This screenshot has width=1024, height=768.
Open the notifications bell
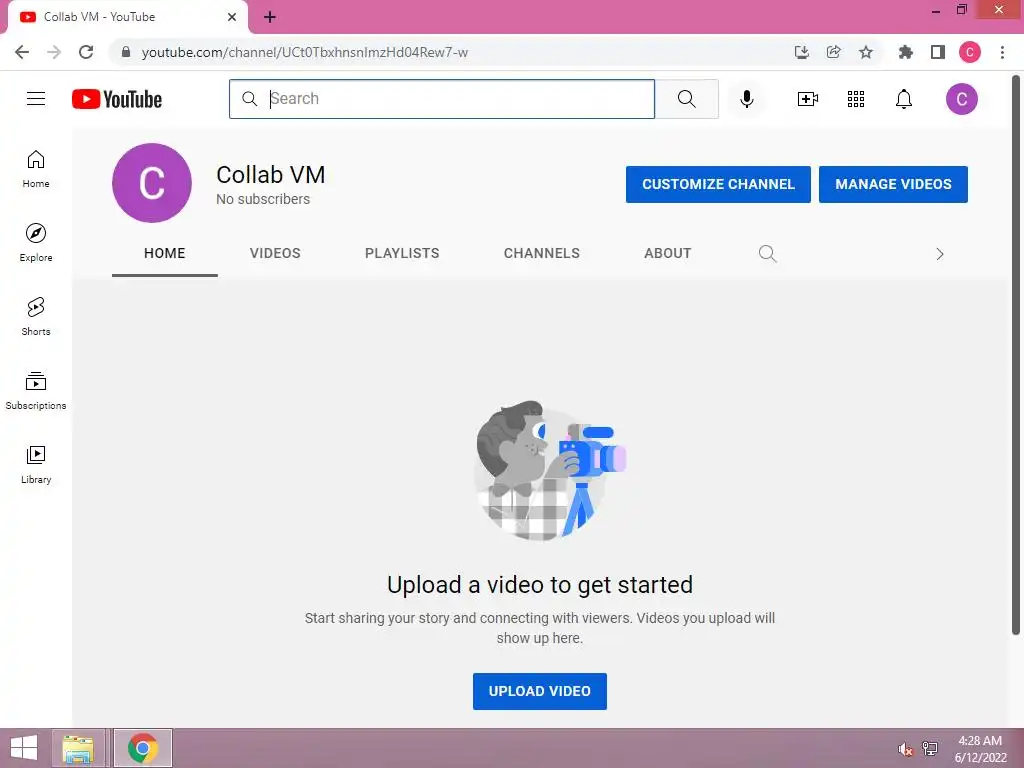pos(904,99)
